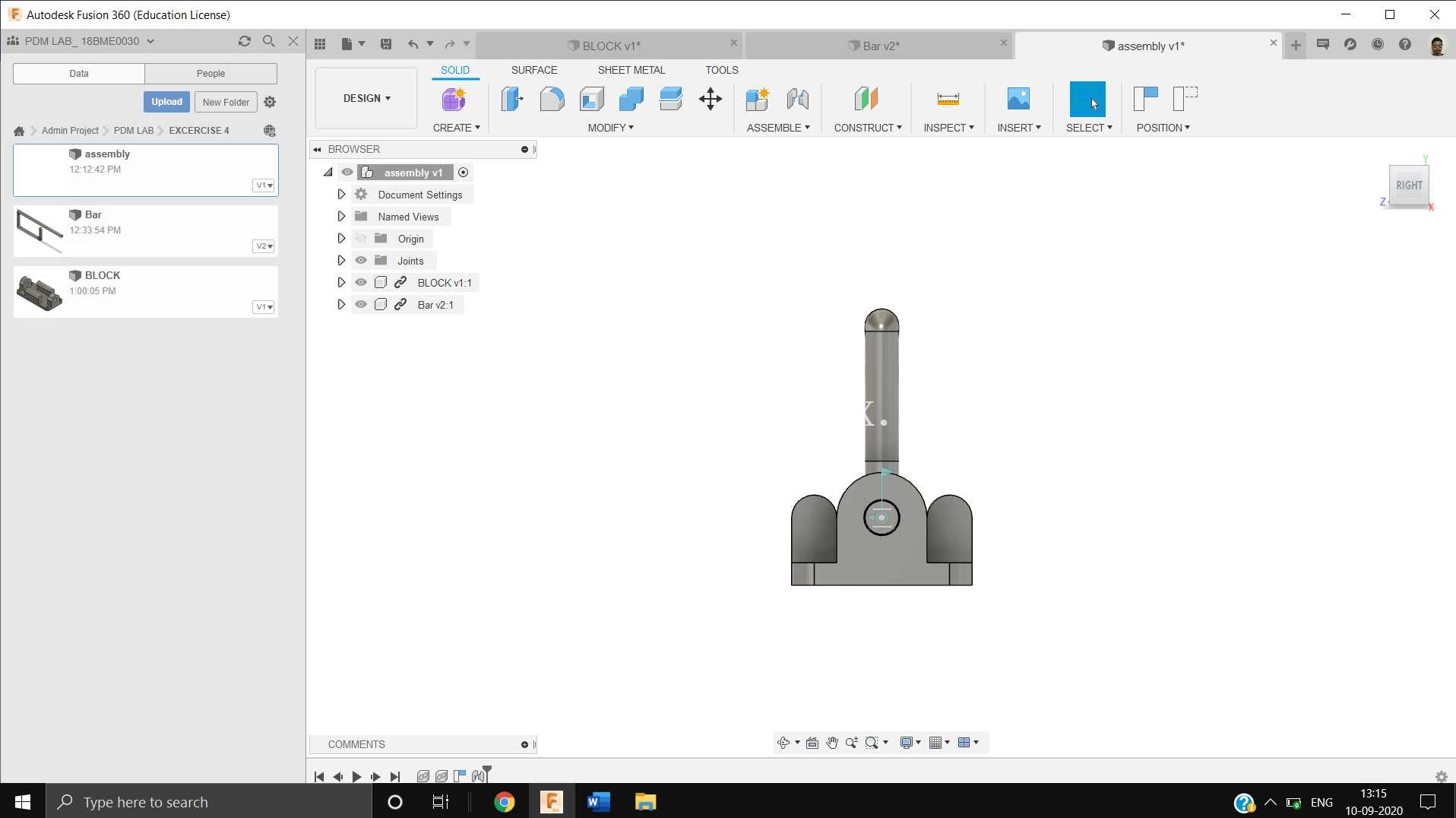Select the People tab in data panel

click(210, 74)
